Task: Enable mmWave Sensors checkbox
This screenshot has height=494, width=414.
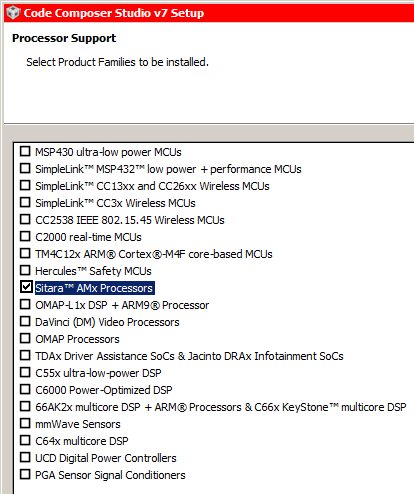Action: point(25,423)
